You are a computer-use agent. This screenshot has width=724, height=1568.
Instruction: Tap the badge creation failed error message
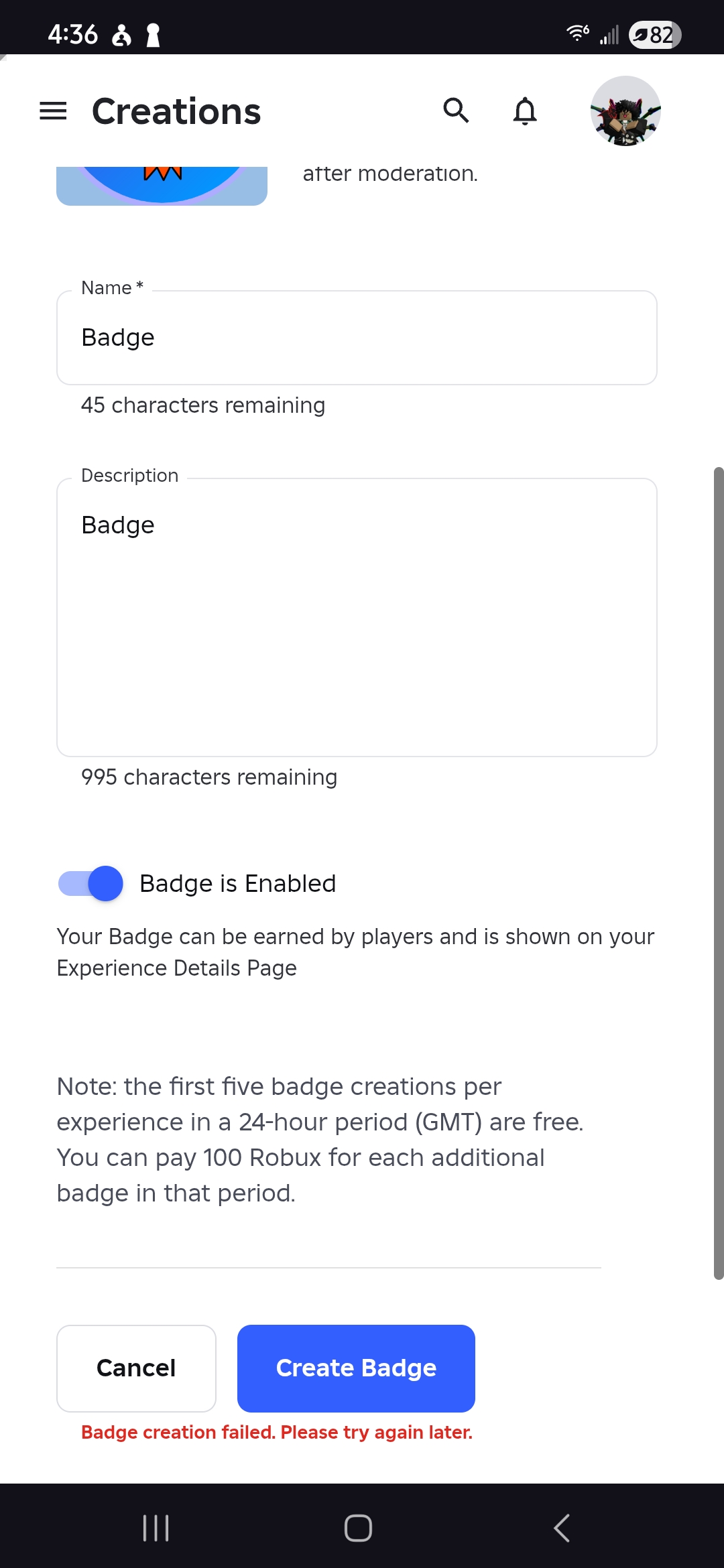click(277, 1432)
